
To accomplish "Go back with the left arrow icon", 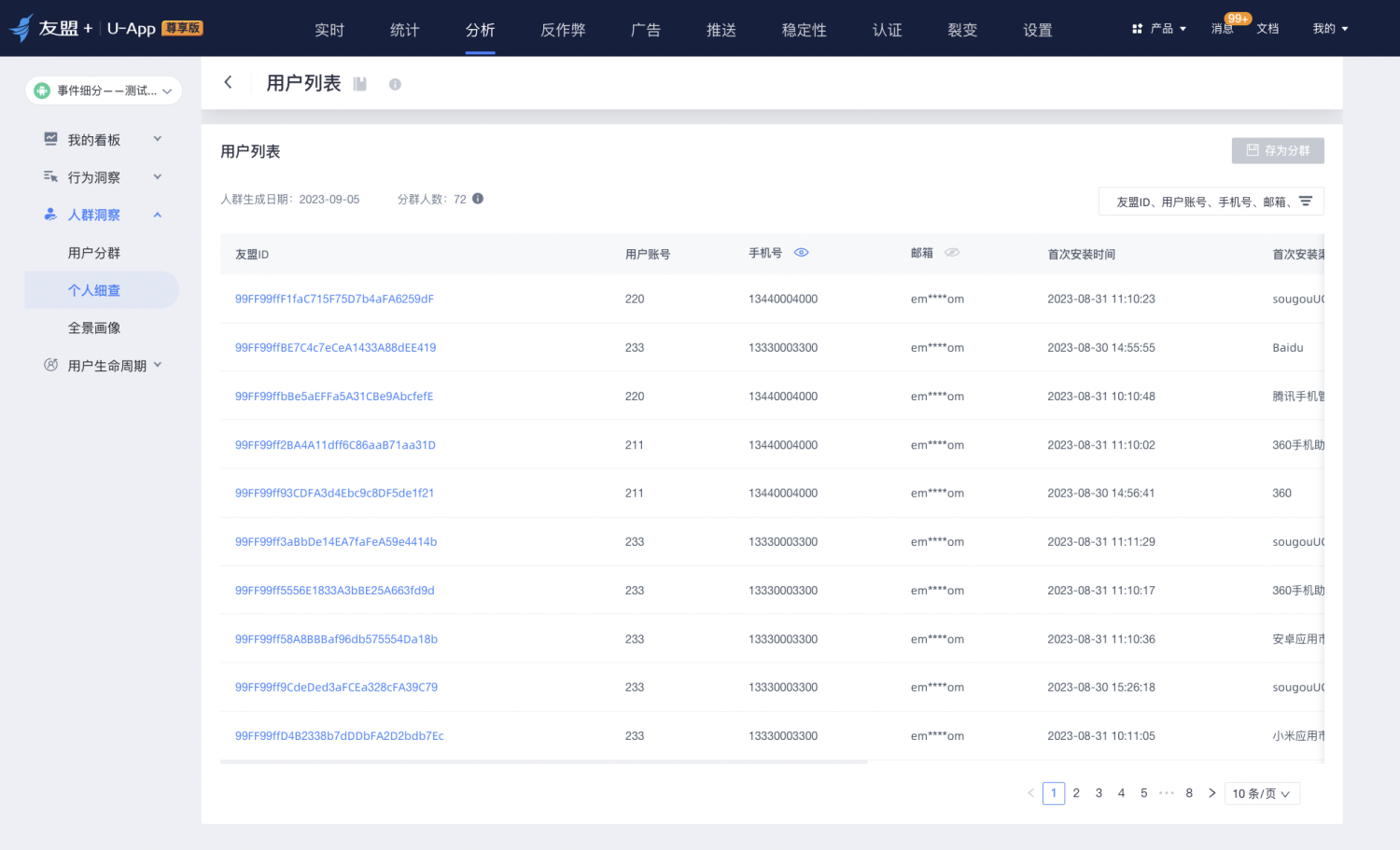I will coord(228,82).
